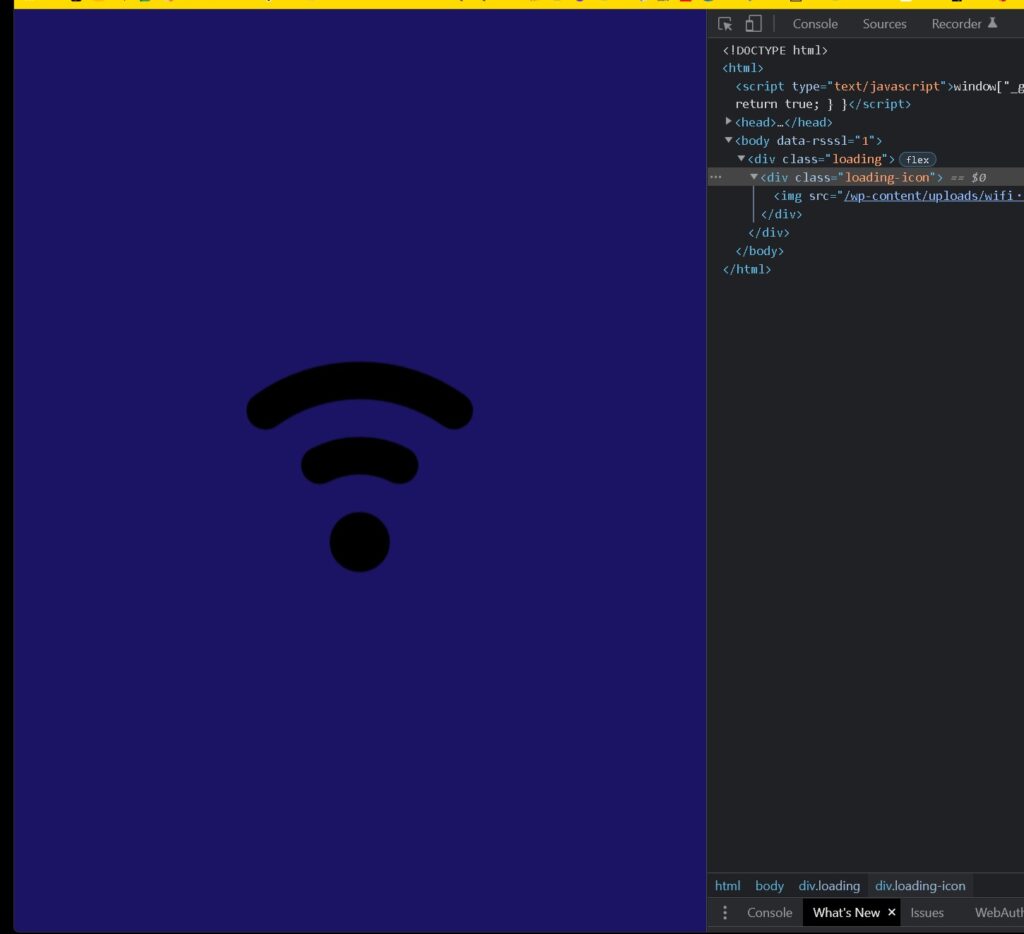Open the Issues drawer tab

click(927, 913)
